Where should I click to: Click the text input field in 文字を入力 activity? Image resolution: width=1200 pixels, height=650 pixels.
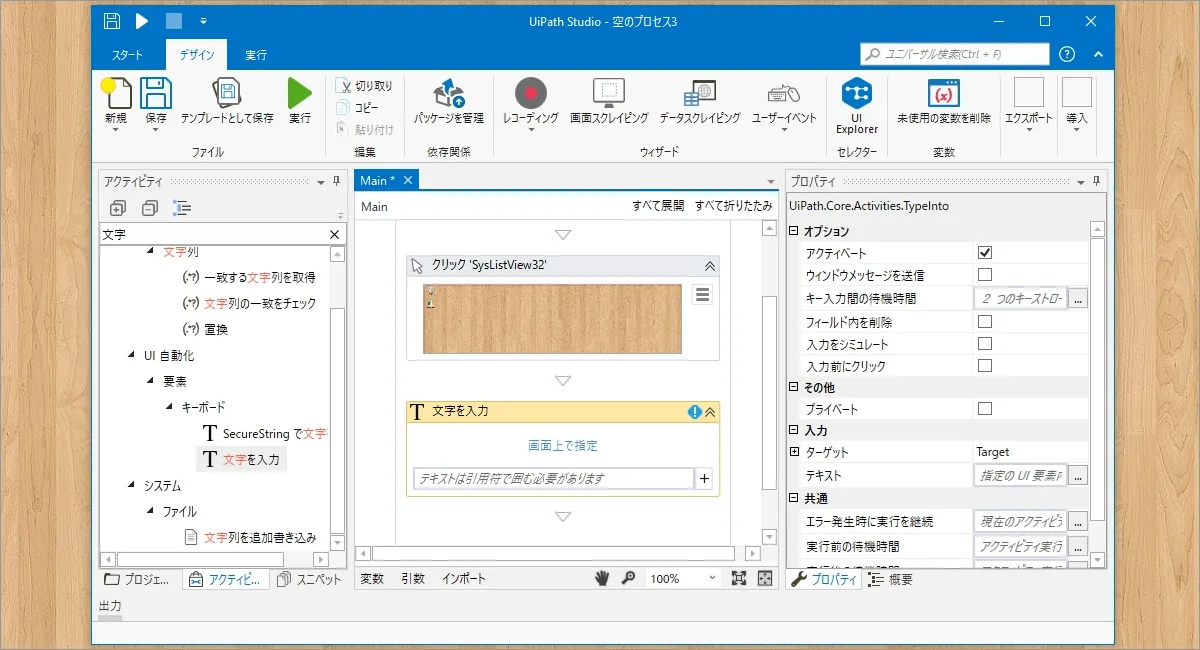point(553,479)
